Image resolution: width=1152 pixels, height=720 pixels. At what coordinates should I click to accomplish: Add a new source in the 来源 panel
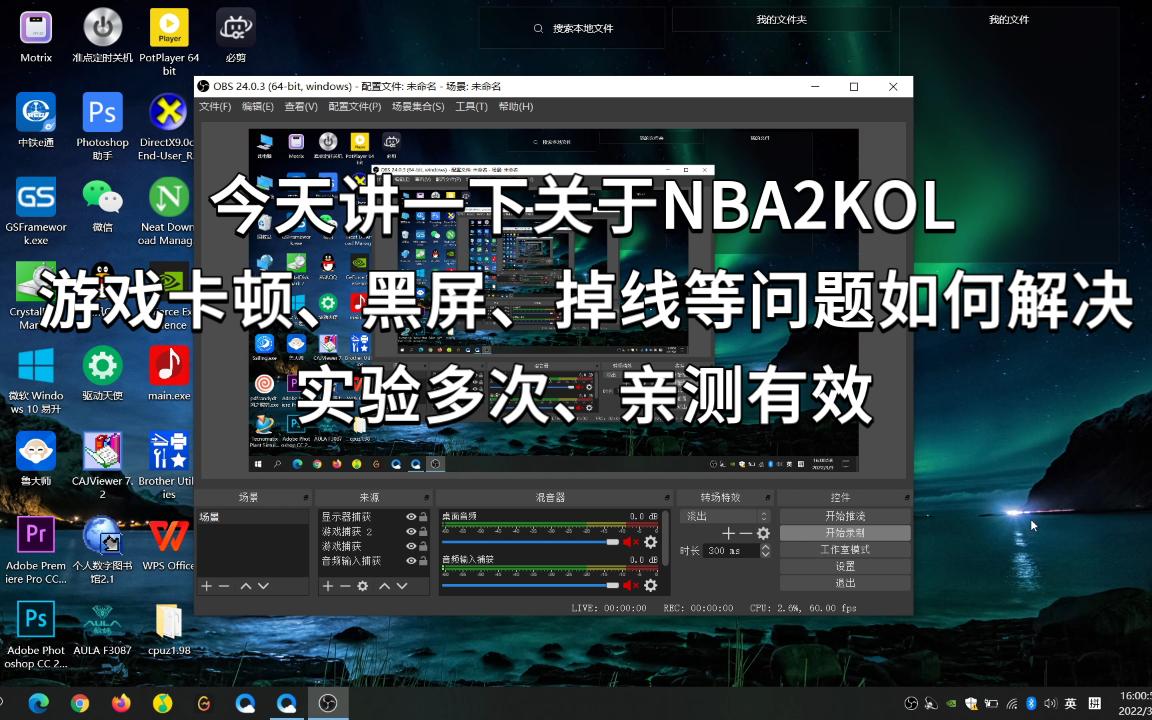coord(328,586)
